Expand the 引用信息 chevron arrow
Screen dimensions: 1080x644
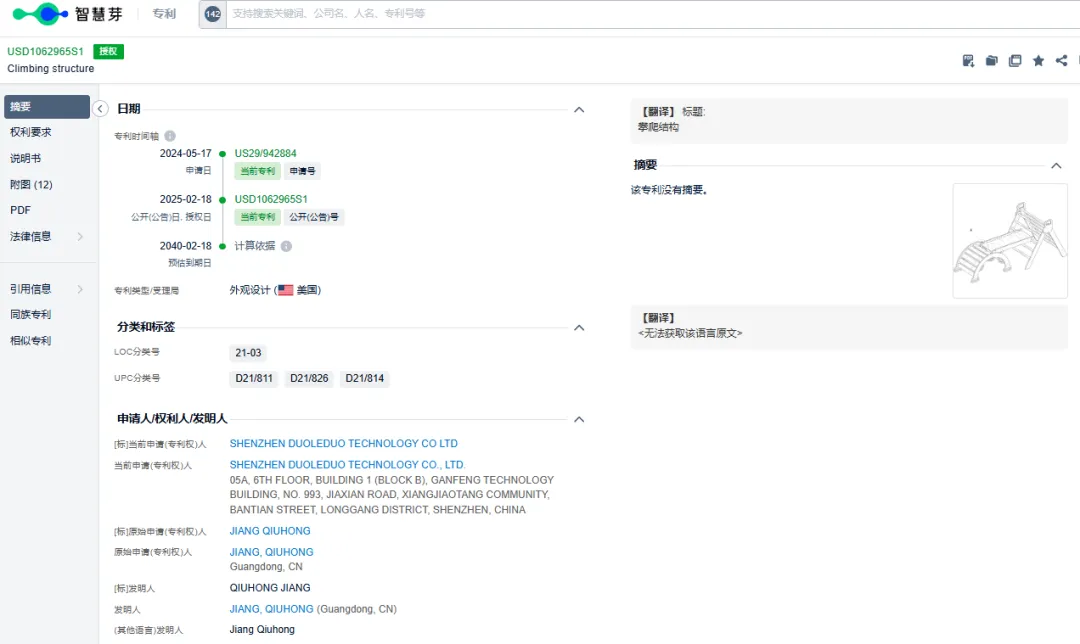[81, 289]
